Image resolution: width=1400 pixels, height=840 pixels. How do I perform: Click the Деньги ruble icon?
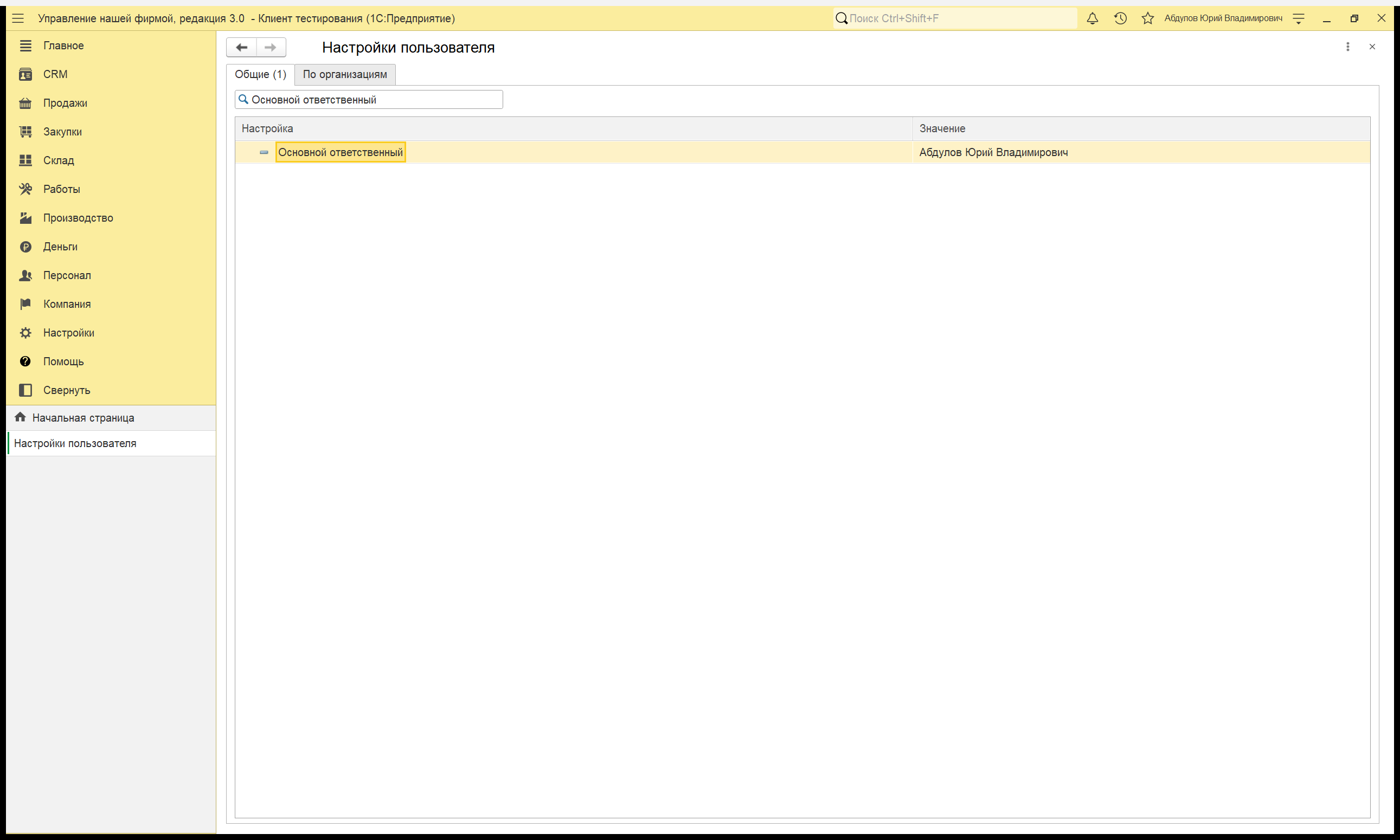pyautogui.click(x=25, y=247)
